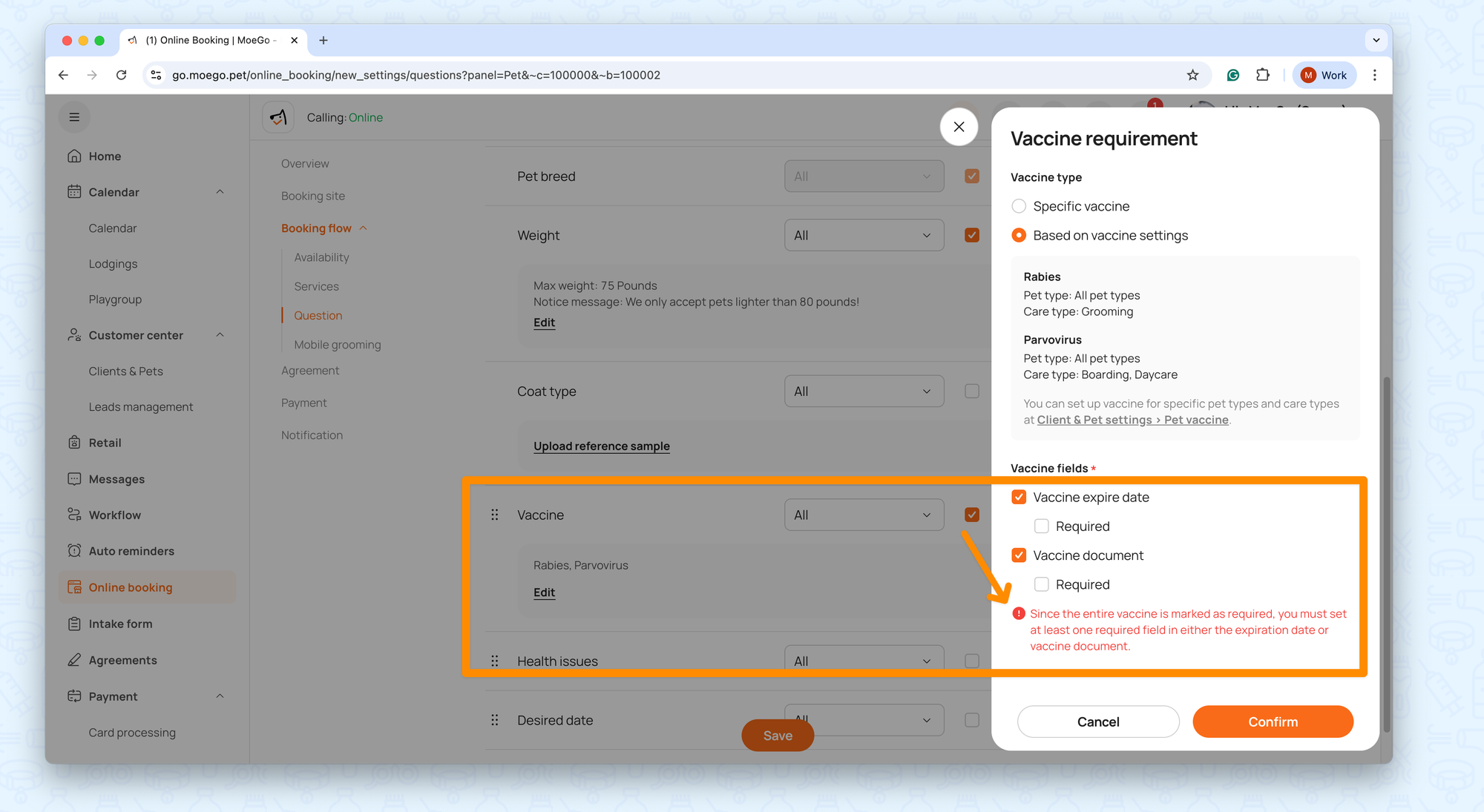
Task: Open the Notification settings item
Action: [312, 435]
